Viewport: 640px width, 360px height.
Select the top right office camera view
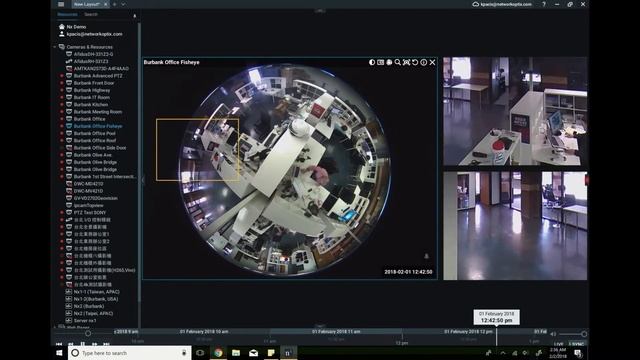tap(515, 111)
